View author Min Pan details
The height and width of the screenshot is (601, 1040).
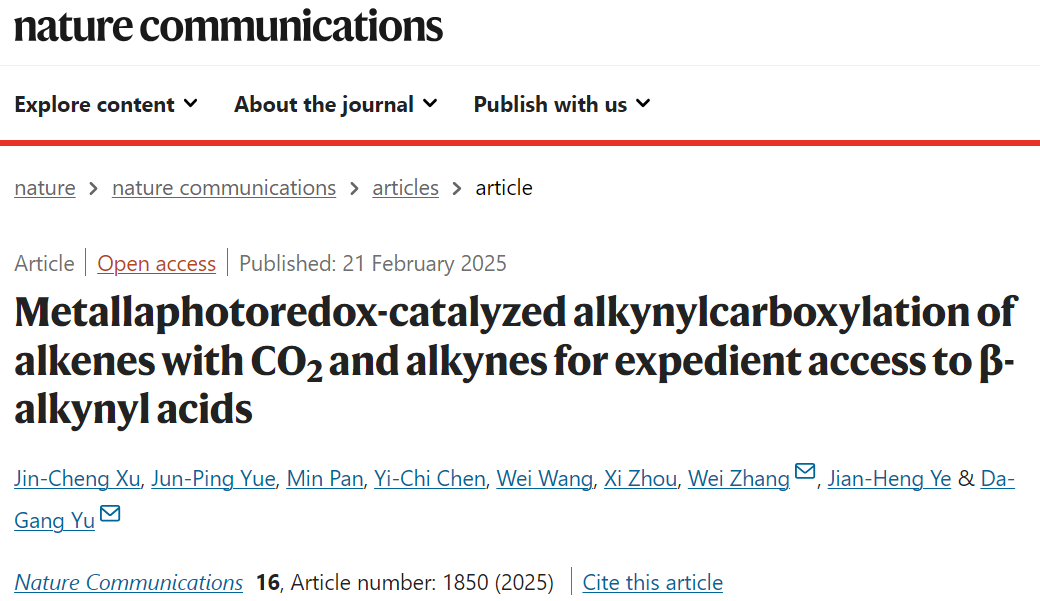pos(325,478)
